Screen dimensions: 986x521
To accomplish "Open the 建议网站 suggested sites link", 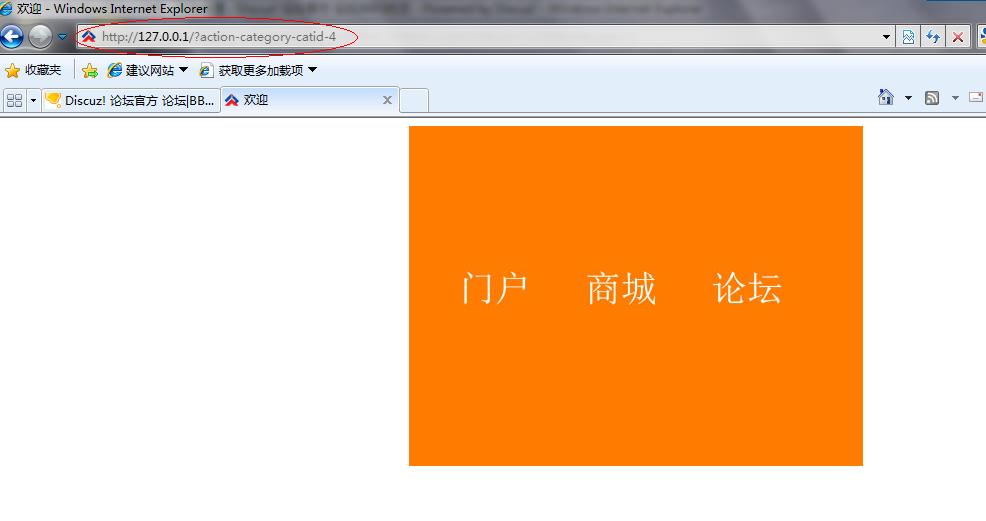I will 140,70.
